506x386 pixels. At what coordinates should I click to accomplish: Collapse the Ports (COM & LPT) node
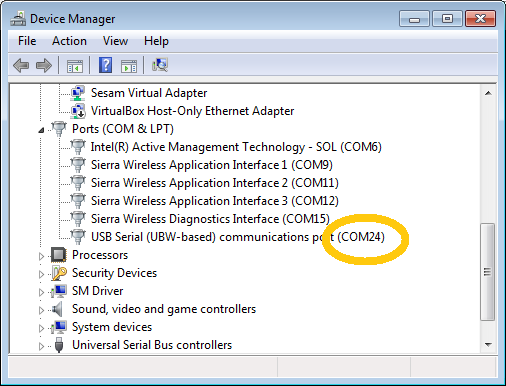[x=41, y=130]
